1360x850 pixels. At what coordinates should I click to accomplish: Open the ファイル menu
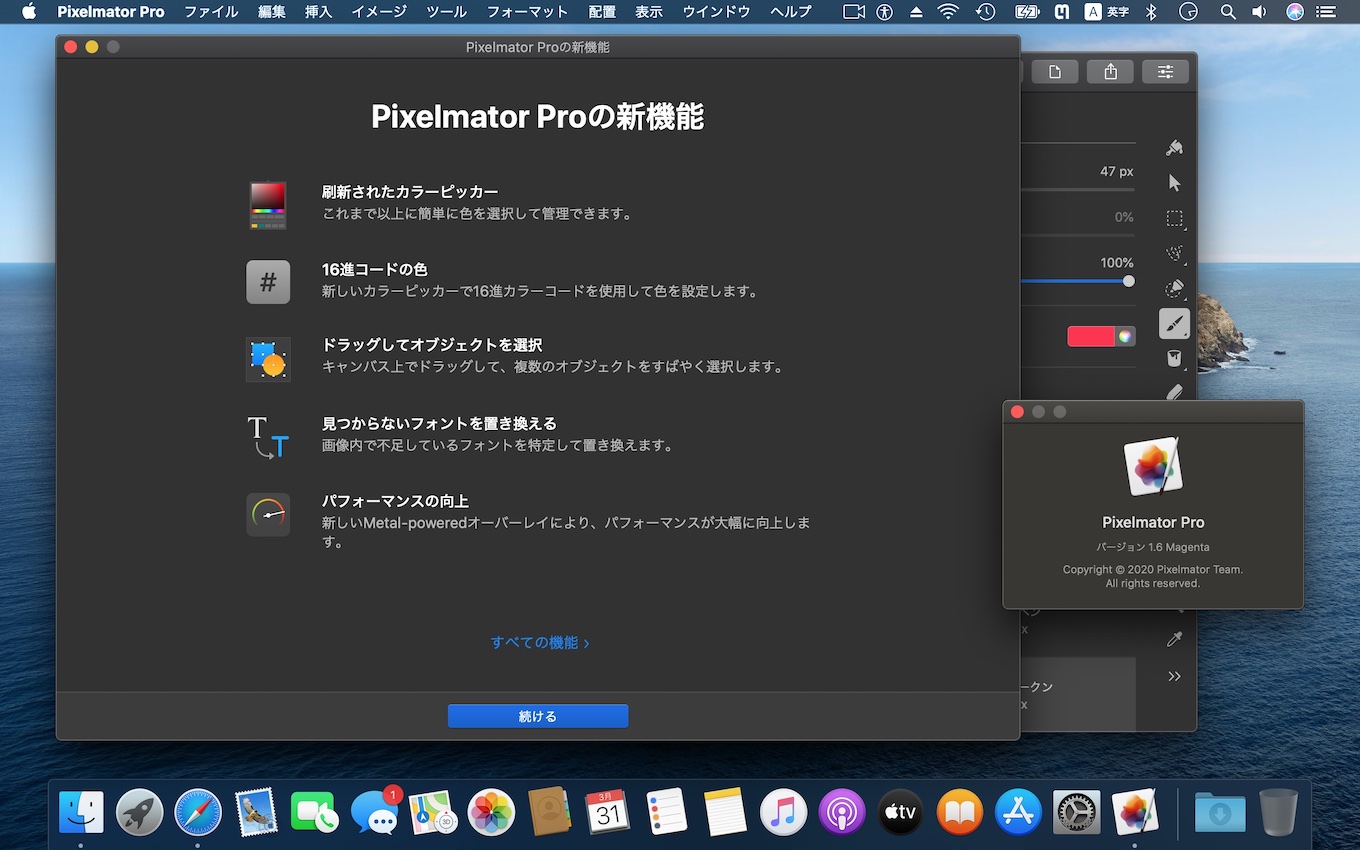click(x=211, y=12)
